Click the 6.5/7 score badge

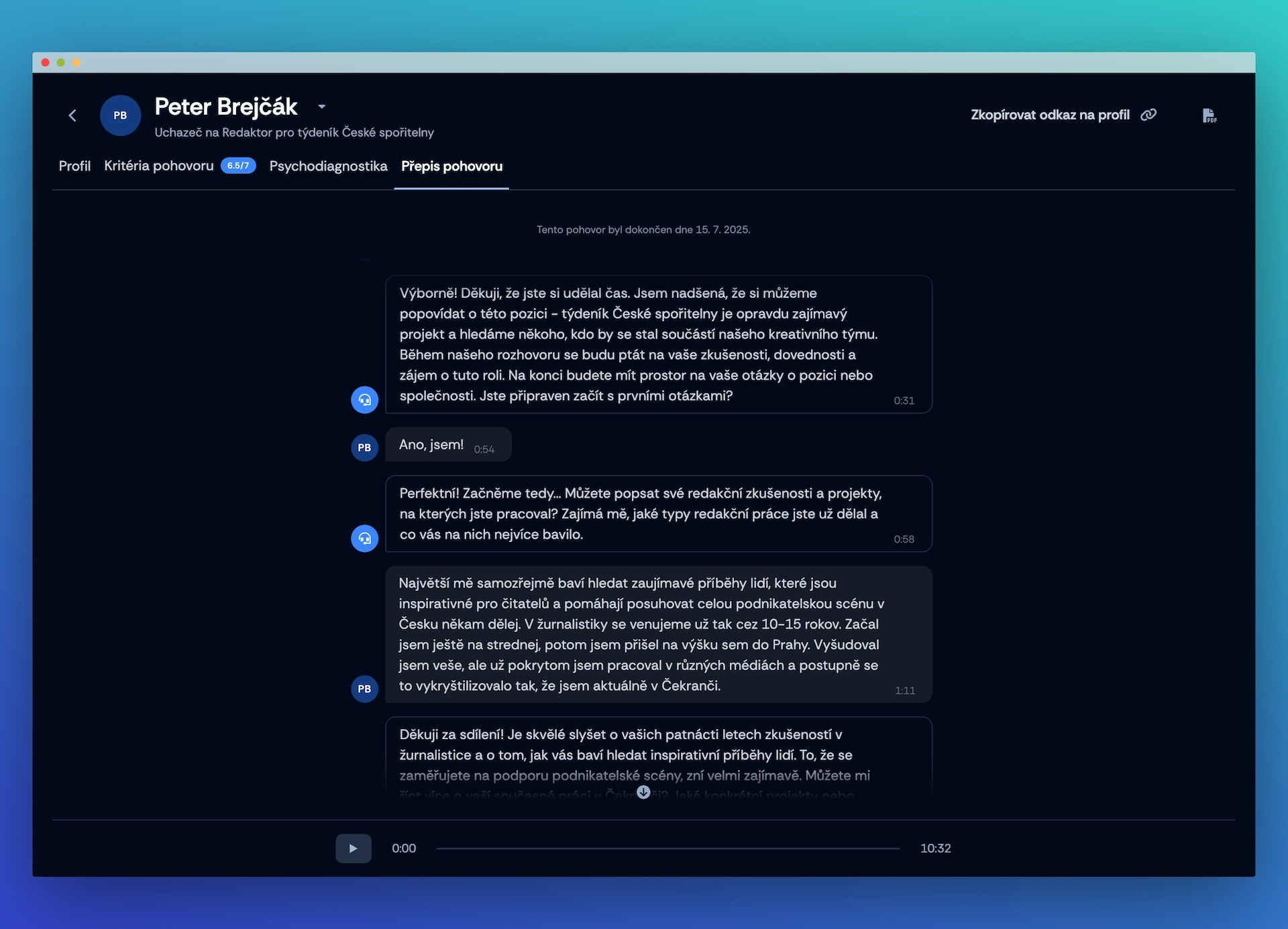pos(238,166)
